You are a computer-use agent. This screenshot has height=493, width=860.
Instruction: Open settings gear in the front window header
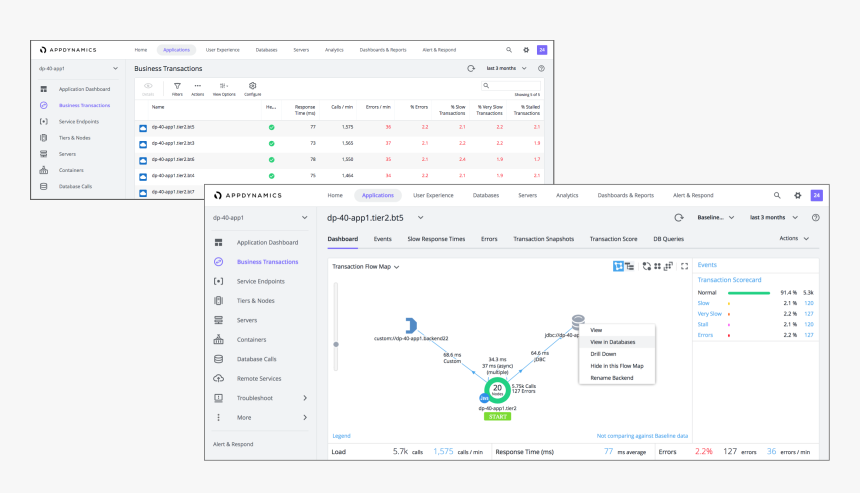click(x=797, y=196)
